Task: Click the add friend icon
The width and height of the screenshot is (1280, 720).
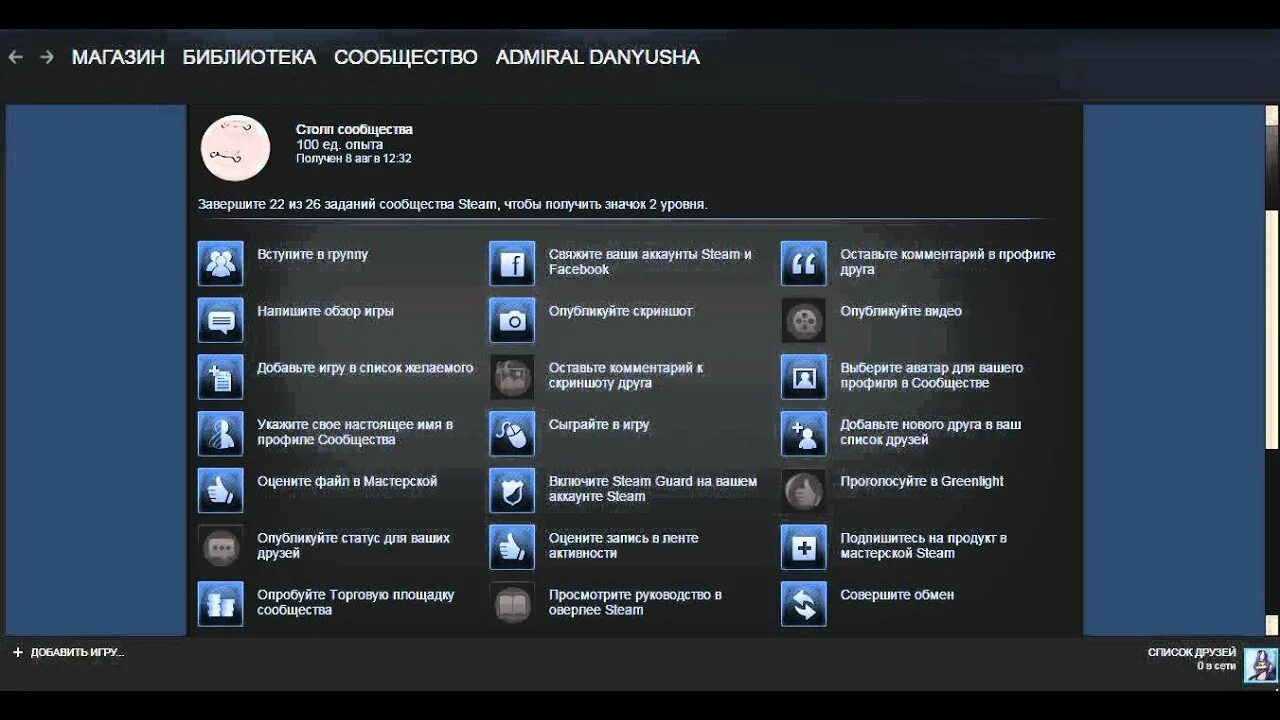Action: (x=804, y=434)
